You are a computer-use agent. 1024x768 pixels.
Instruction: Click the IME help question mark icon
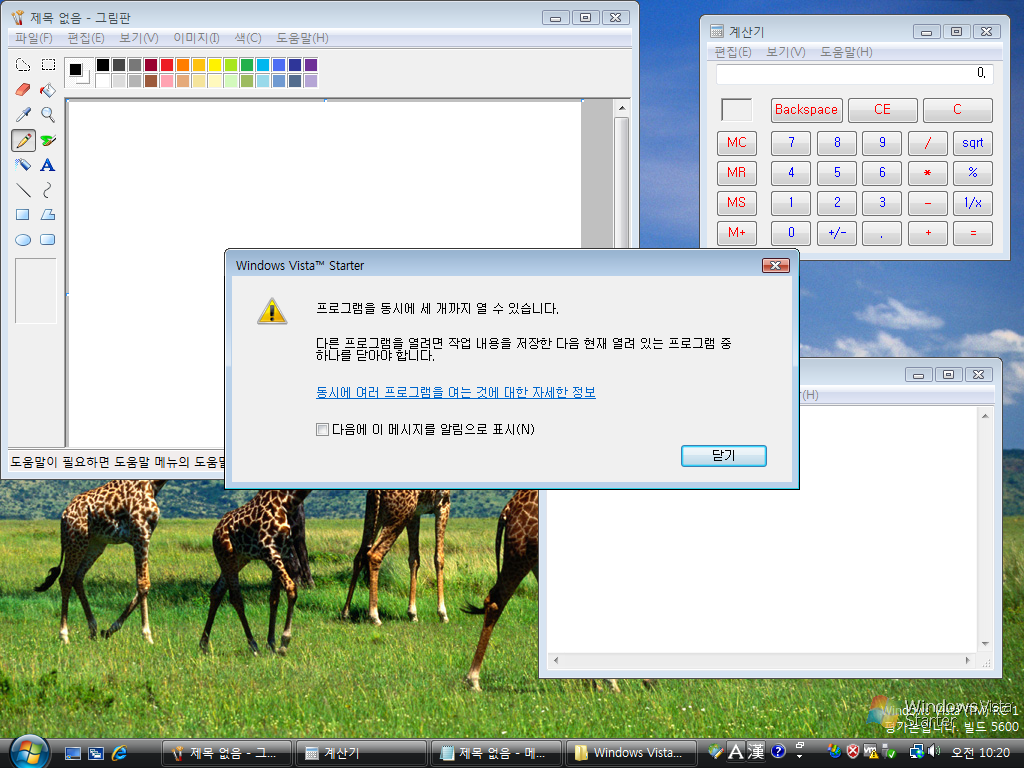[x=778, y=752]
